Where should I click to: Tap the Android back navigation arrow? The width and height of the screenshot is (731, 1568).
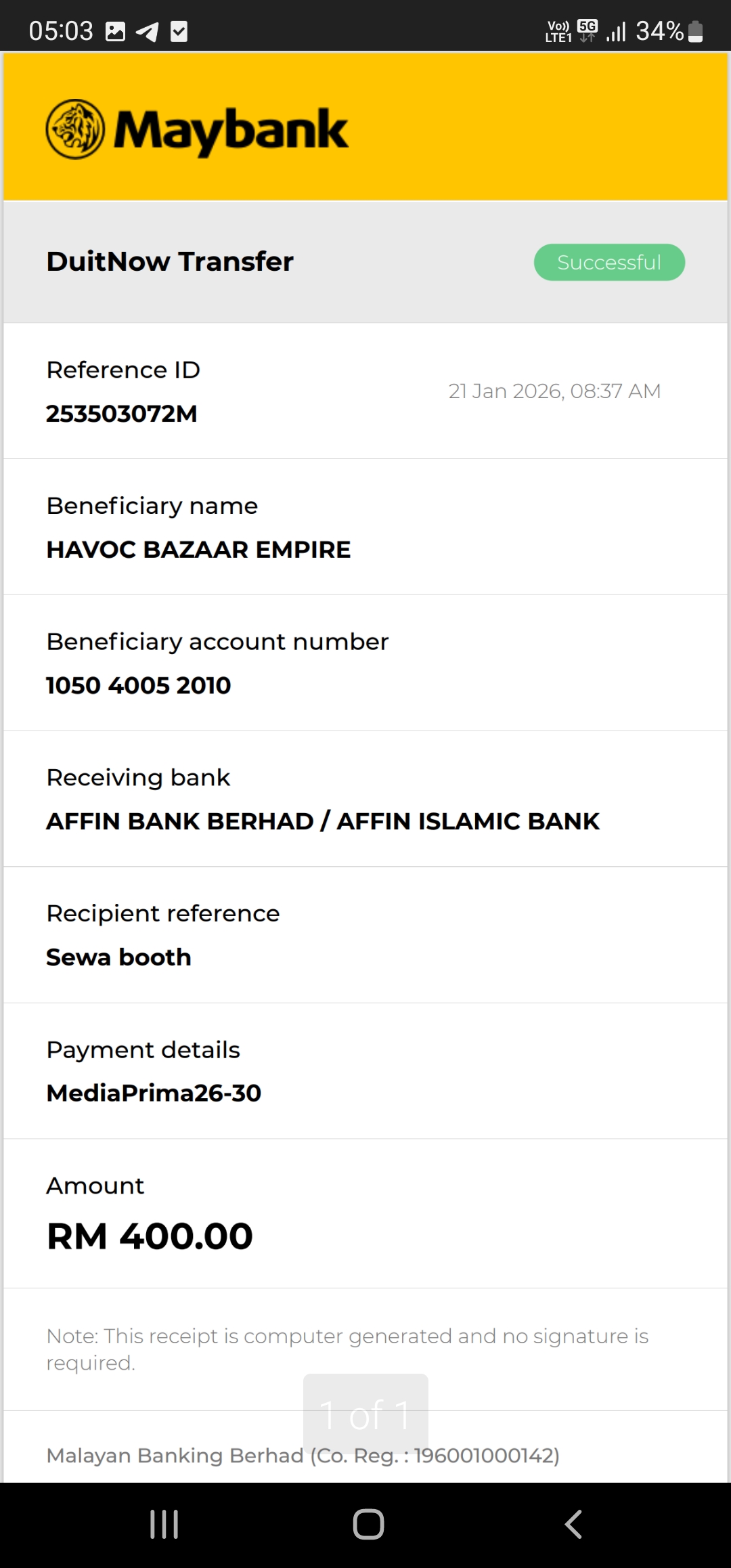point(573,1524)
